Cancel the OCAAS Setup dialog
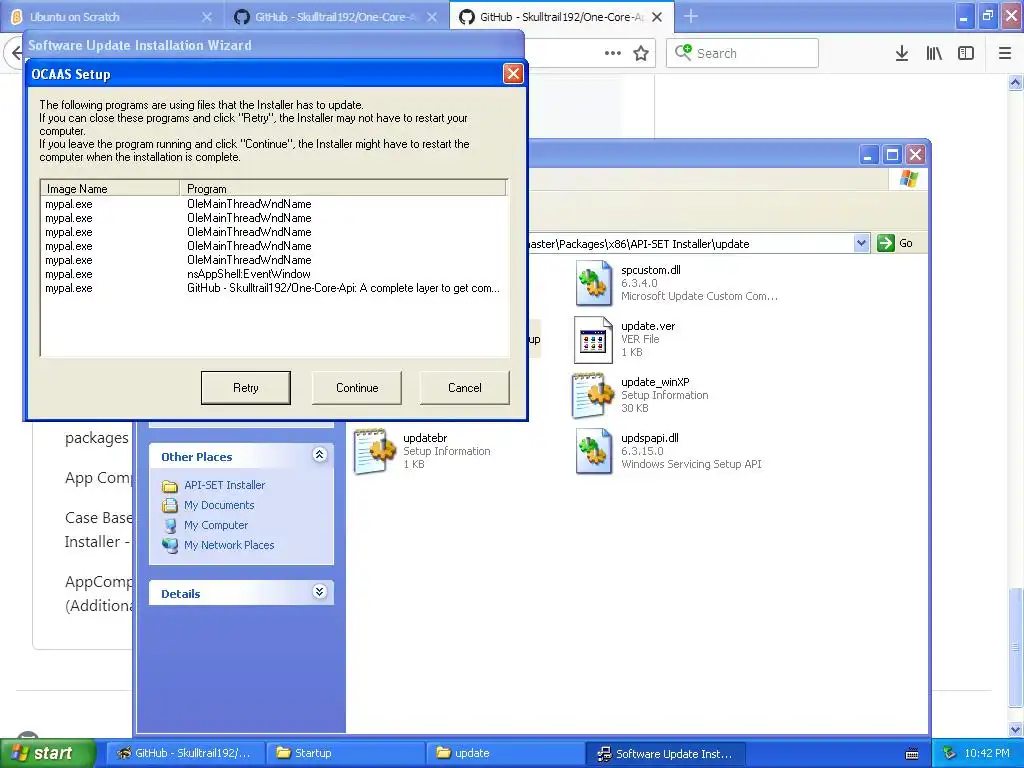The image size is (1024, 768). [464, 388]
